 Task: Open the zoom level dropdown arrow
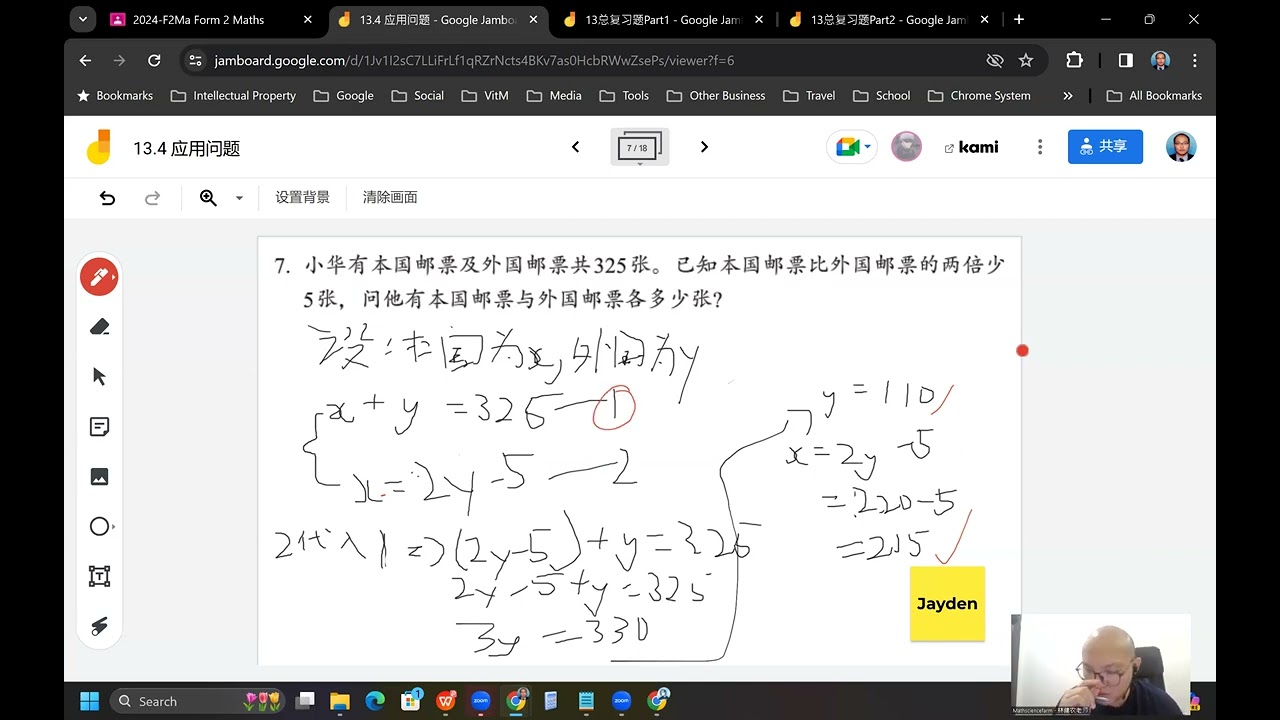pos(239,198)
